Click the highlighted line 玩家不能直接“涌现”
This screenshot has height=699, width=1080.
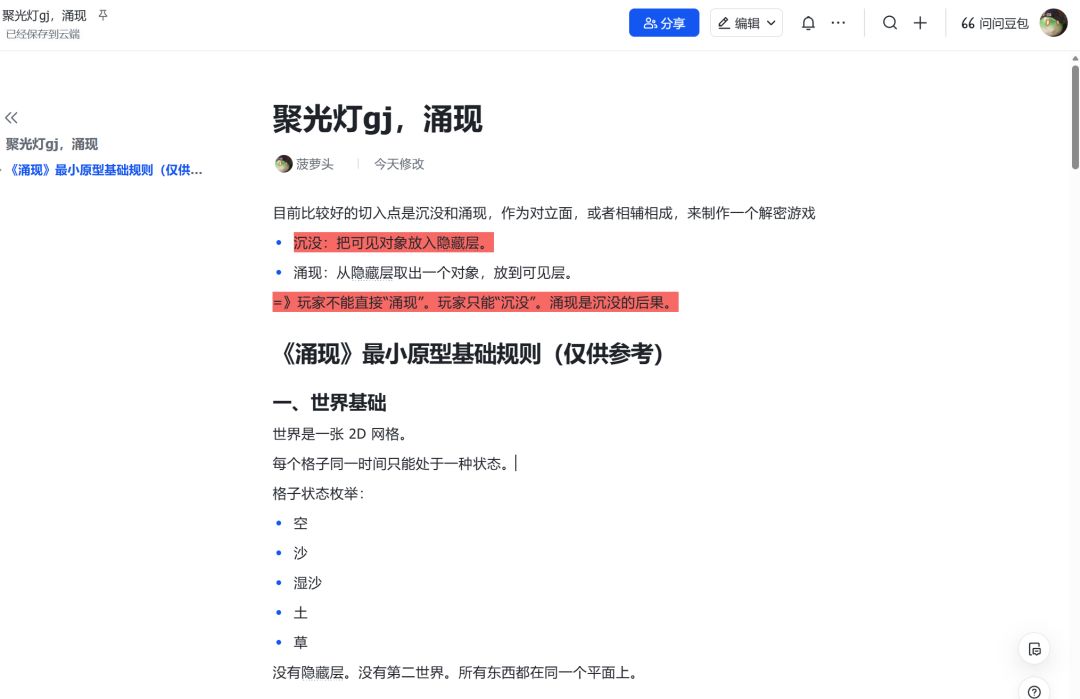[475, 302]
